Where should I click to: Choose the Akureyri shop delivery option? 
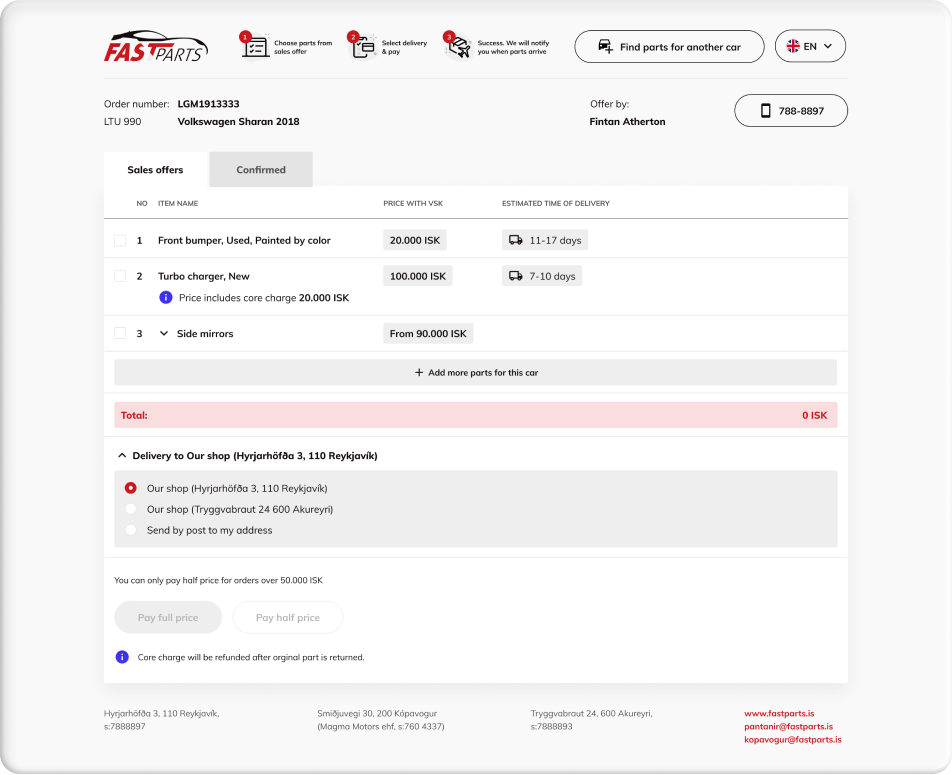pos(131,509)
